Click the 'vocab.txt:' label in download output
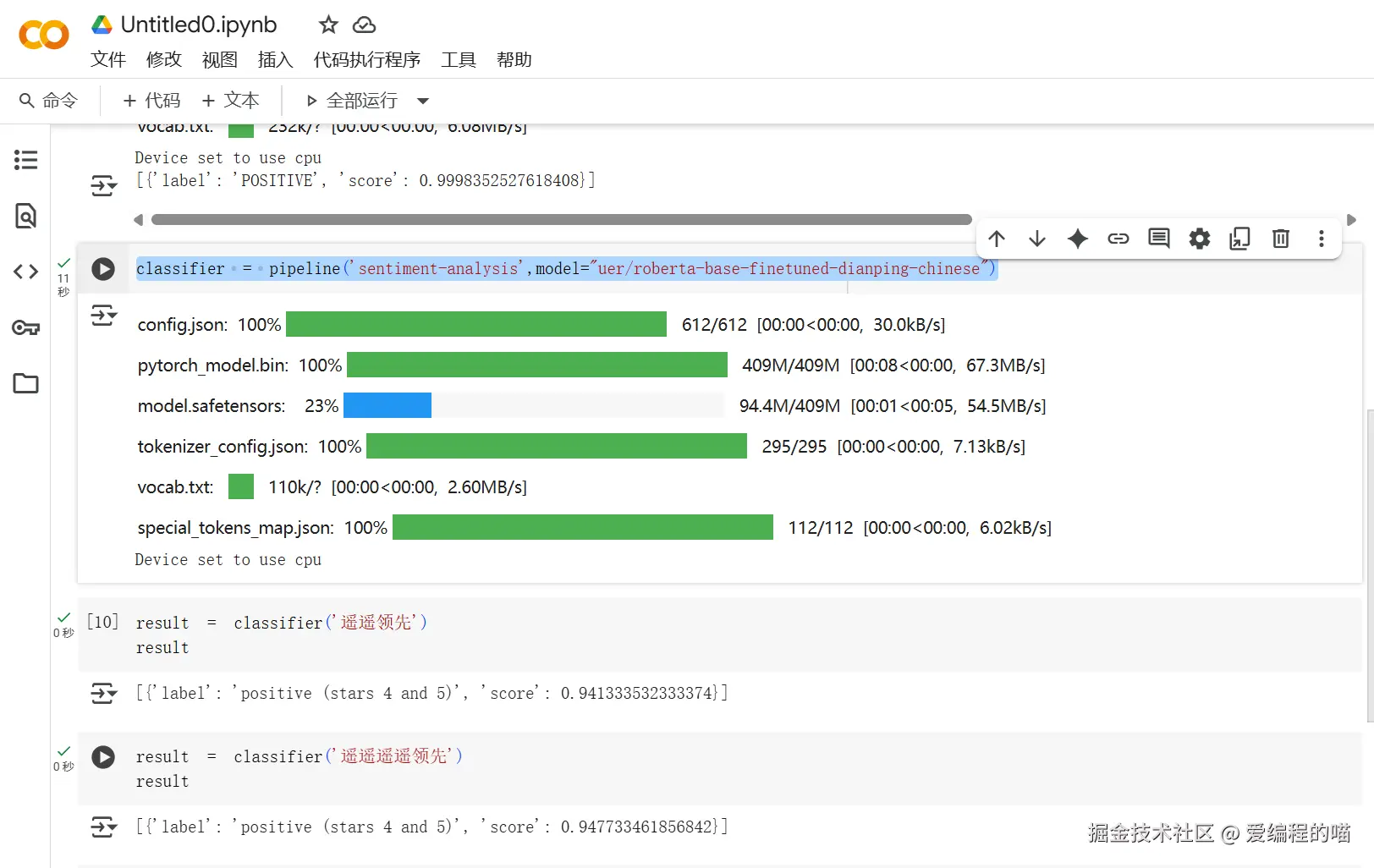The width and height of the screenshot is (1374, 868). coord(176,486)
